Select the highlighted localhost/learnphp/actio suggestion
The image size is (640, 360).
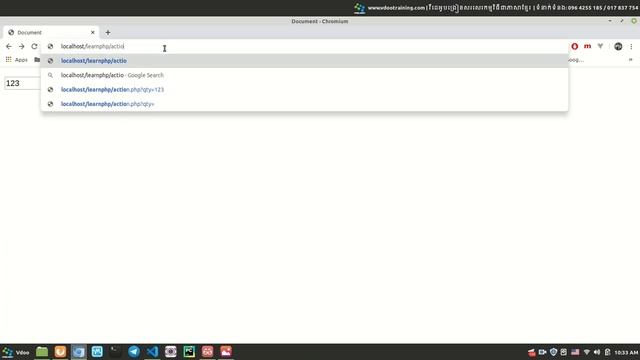304,61
